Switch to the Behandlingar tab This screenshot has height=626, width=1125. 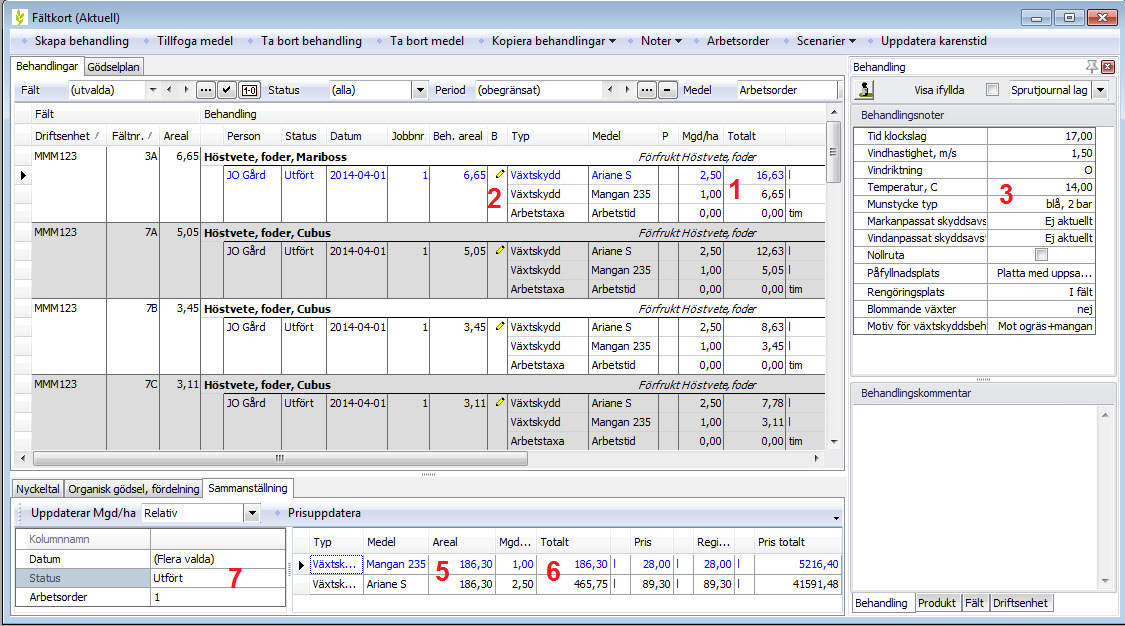pyautogui.click(x=47, y=66)
